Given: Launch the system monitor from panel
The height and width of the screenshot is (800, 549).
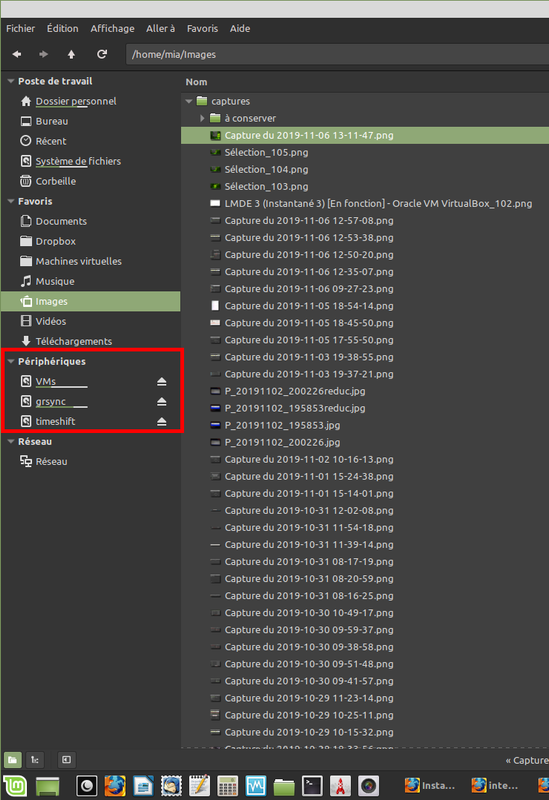Looking at the screenshot, I should (x=256, y=786).
